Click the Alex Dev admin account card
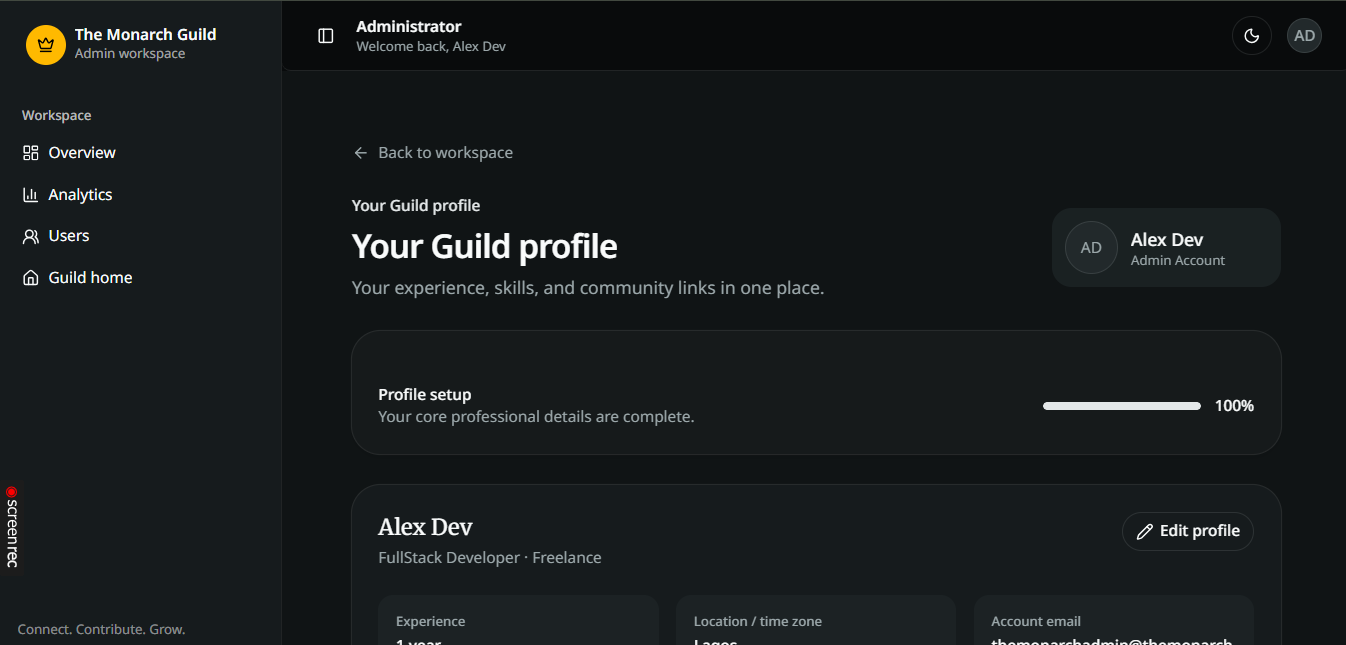 [x=1166, y=248]
